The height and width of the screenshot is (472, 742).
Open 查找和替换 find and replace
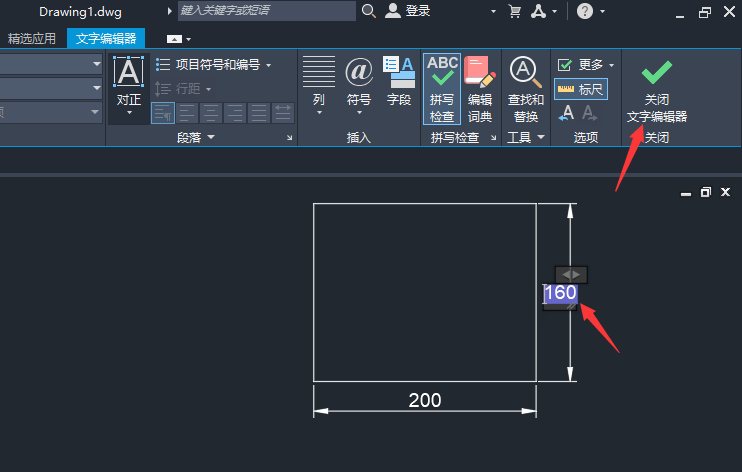pyautogui.click(x=526, y=89)
